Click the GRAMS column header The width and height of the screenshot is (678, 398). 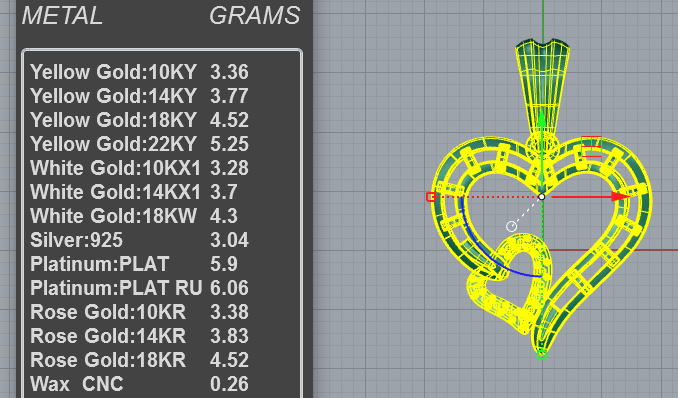click(x=255, y=16)
